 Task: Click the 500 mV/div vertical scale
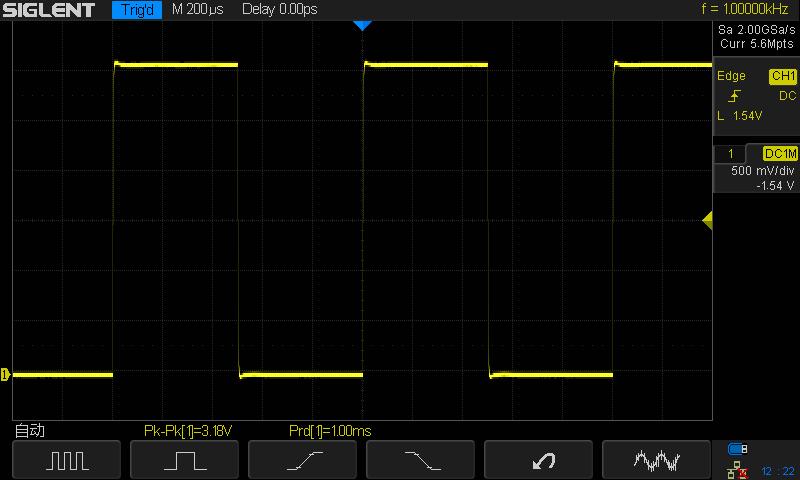click(762, 171)
